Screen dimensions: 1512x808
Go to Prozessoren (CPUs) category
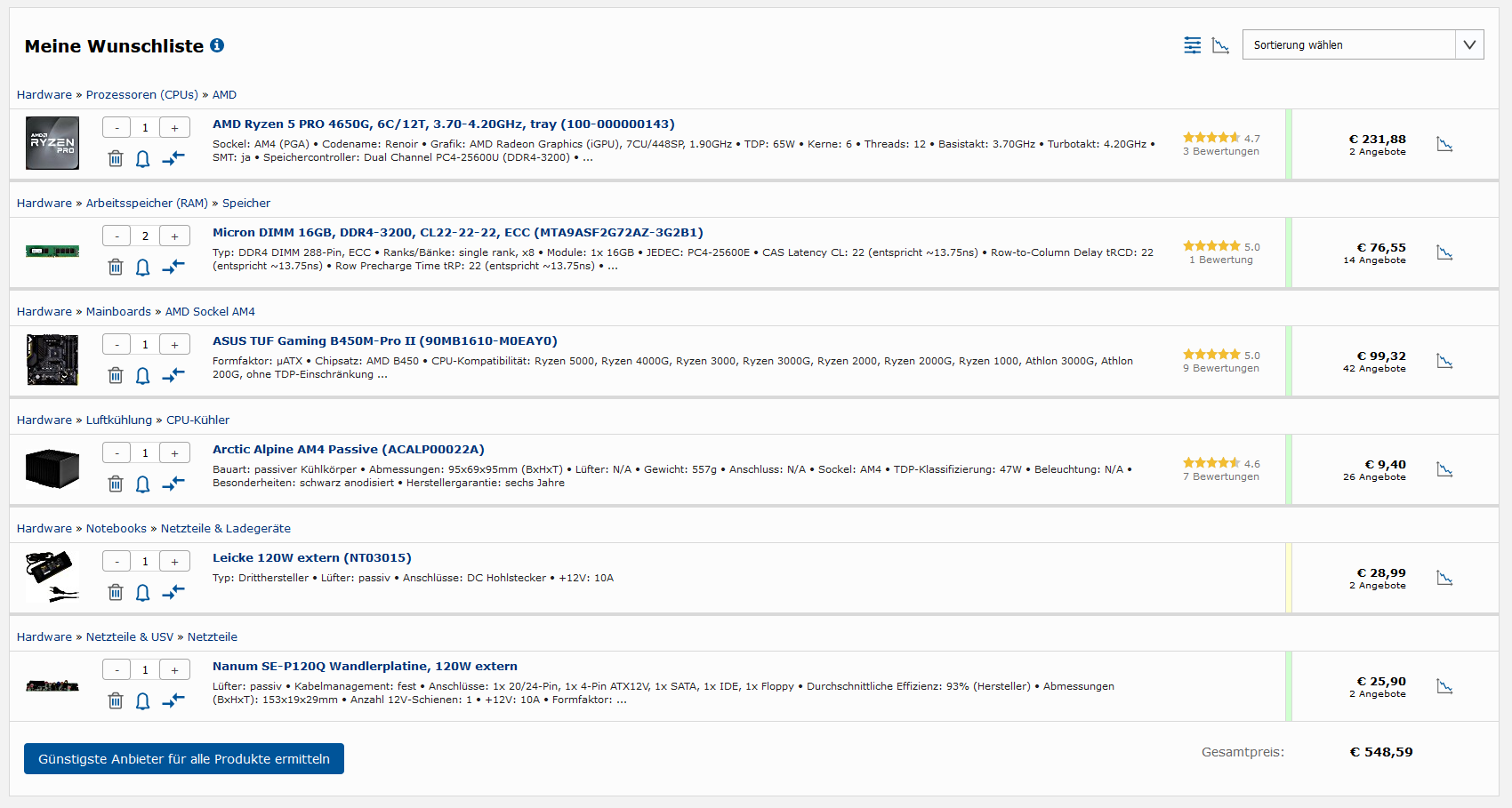tap(141, 94)
